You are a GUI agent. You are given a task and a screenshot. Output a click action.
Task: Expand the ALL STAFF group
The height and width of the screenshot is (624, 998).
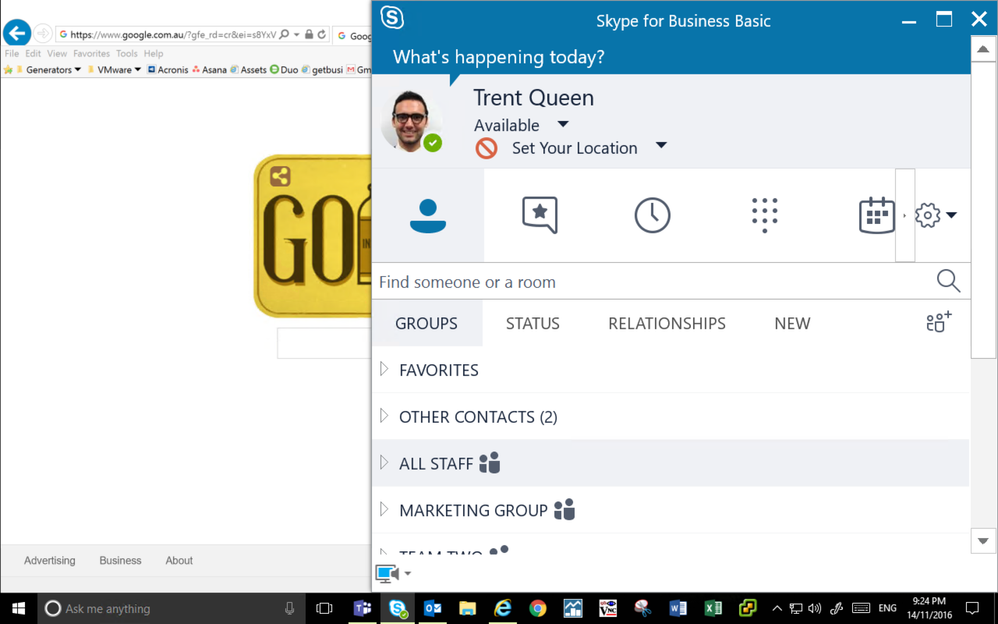click(x=384, y=462)
